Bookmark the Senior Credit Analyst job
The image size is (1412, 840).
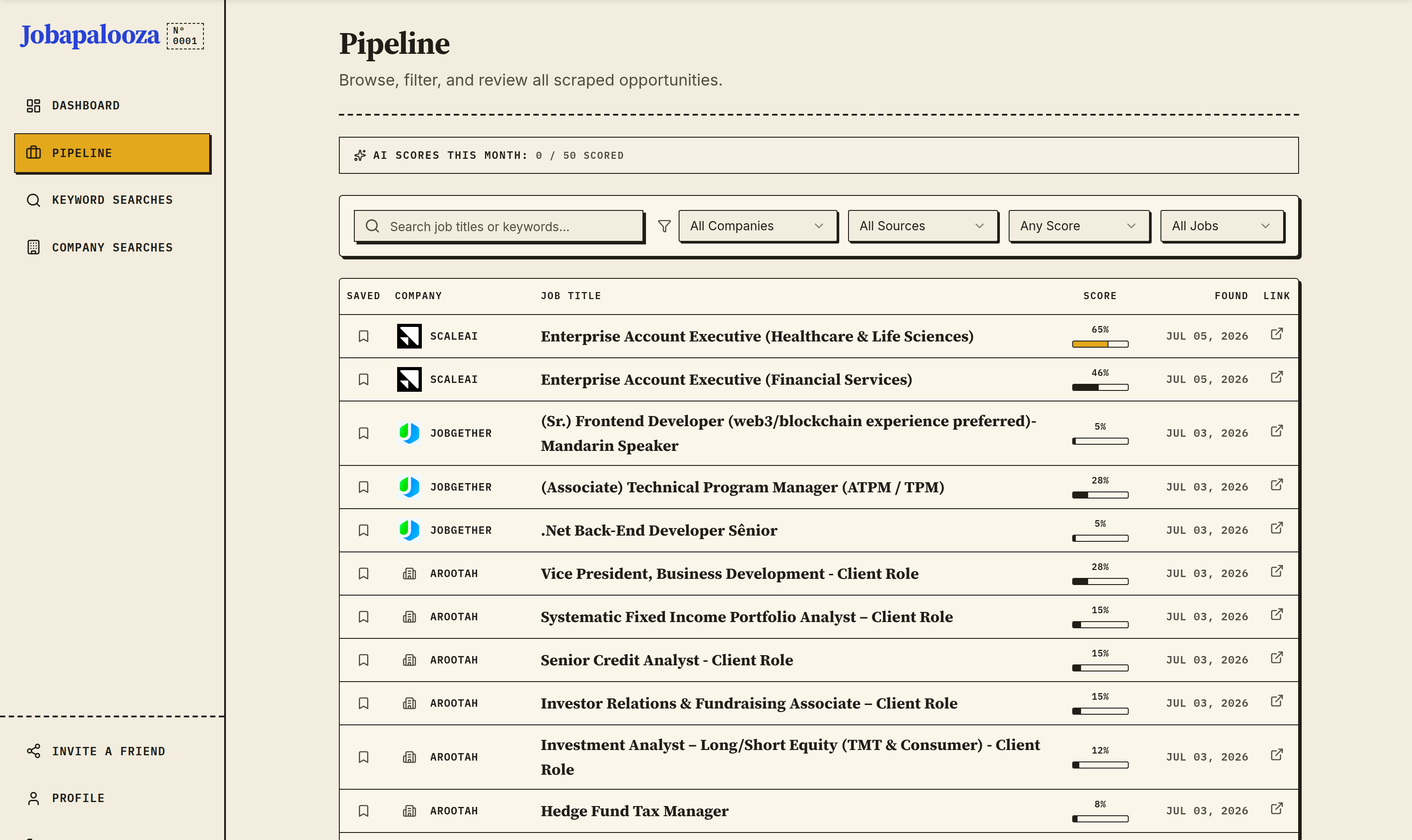[x=364, y=660]
